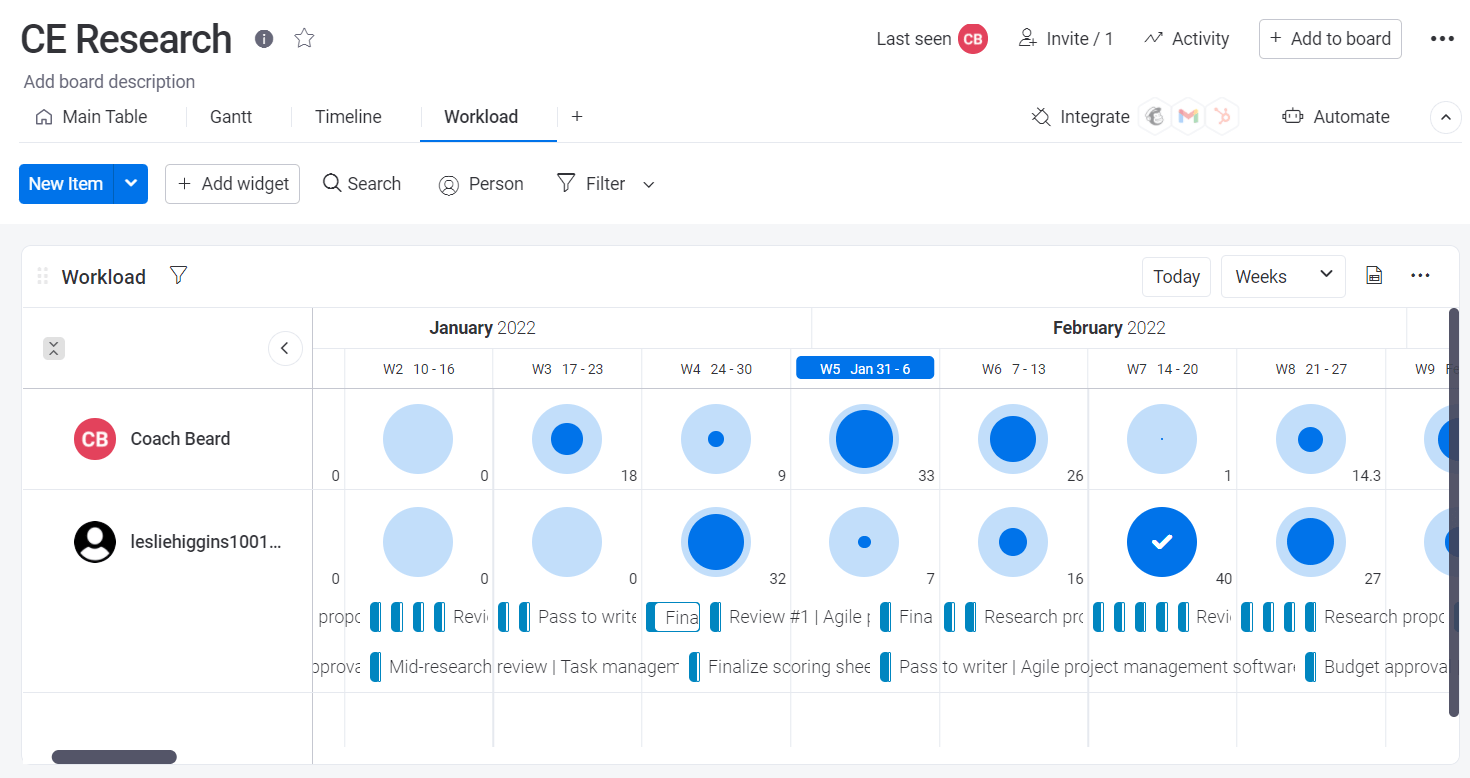Open Search in the board toolbar
This screenshot has height=778, width=1470.
click(x=361, y=183)
